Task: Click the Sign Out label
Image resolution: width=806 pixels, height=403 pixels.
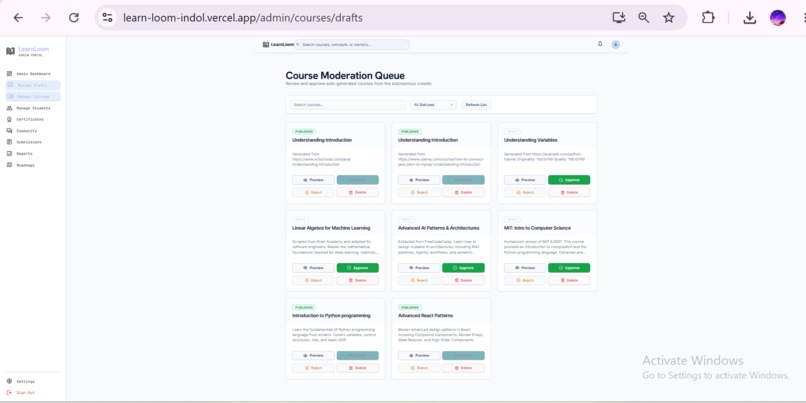Action: click(26, 393)
